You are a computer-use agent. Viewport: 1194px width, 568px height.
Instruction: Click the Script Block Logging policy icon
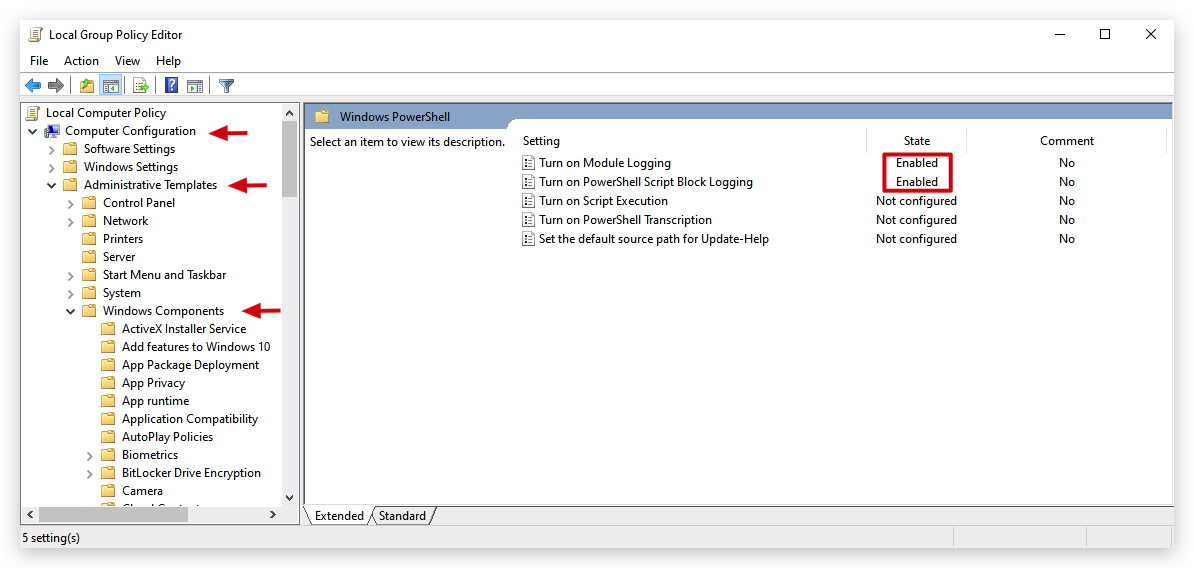528,182
